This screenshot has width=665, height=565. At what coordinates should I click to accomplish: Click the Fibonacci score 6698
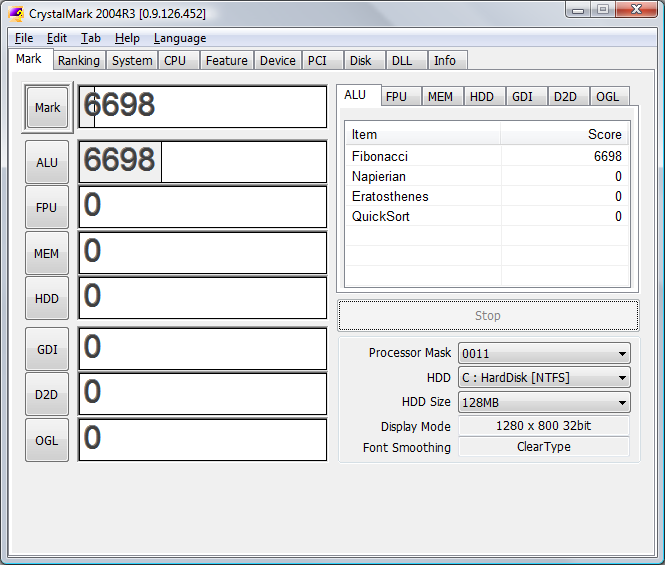[607, 156]
